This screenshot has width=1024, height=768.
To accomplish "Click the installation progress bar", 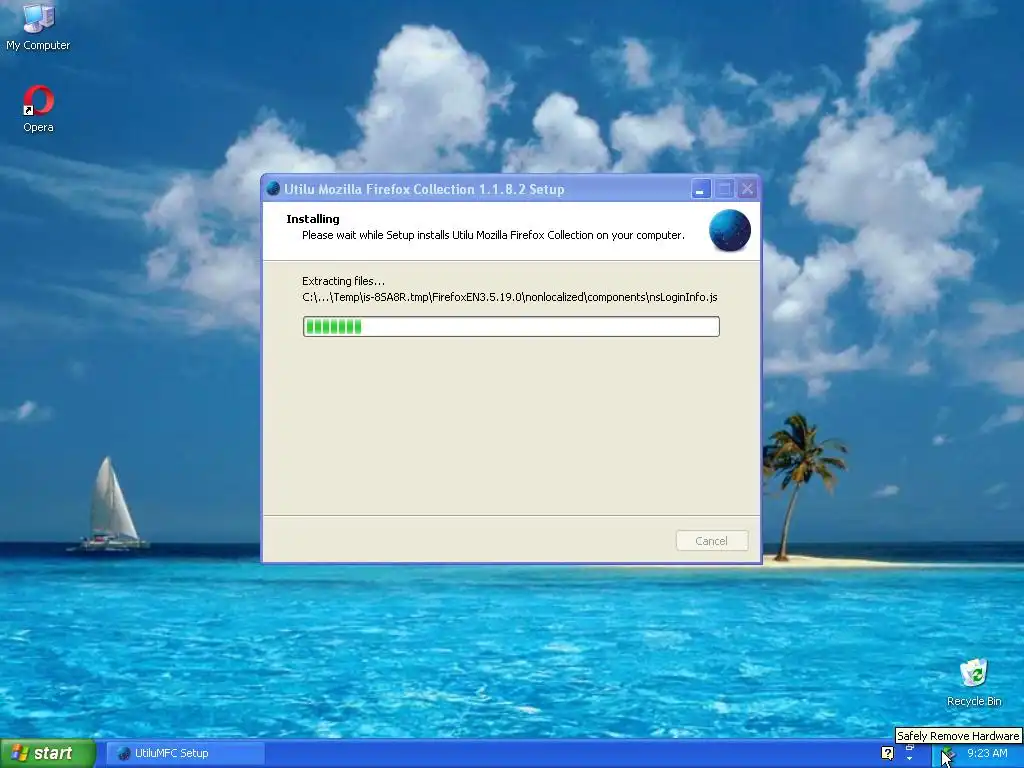I will pos(511,327).
